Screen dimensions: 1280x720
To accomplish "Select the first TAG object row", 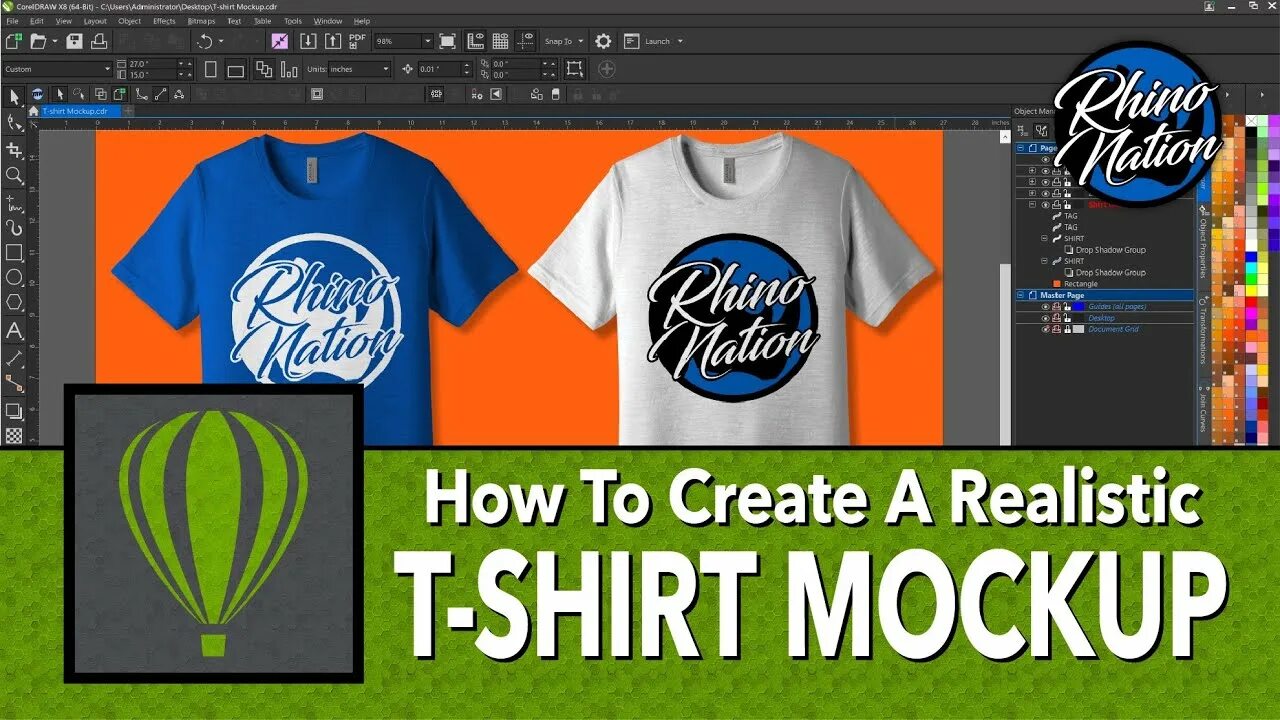I will pyautogui.click(x=1071, y=216).
